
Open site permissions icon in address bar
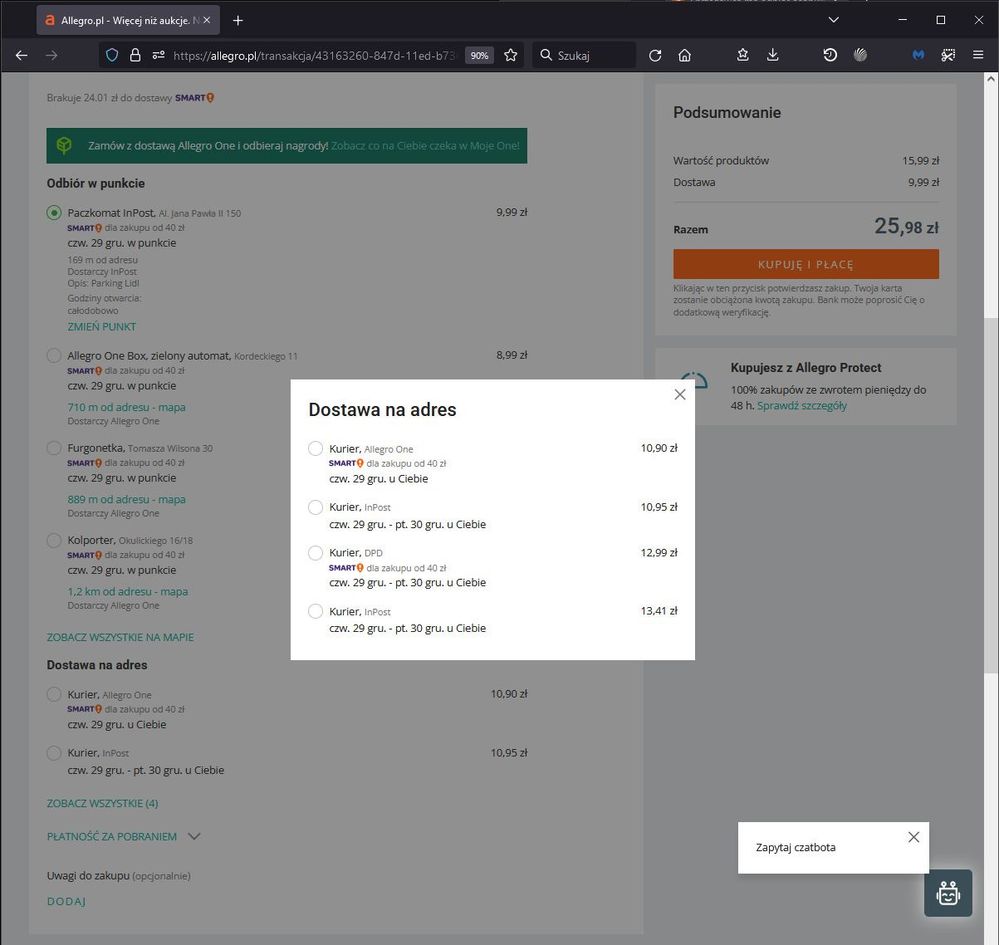(159, 55)
